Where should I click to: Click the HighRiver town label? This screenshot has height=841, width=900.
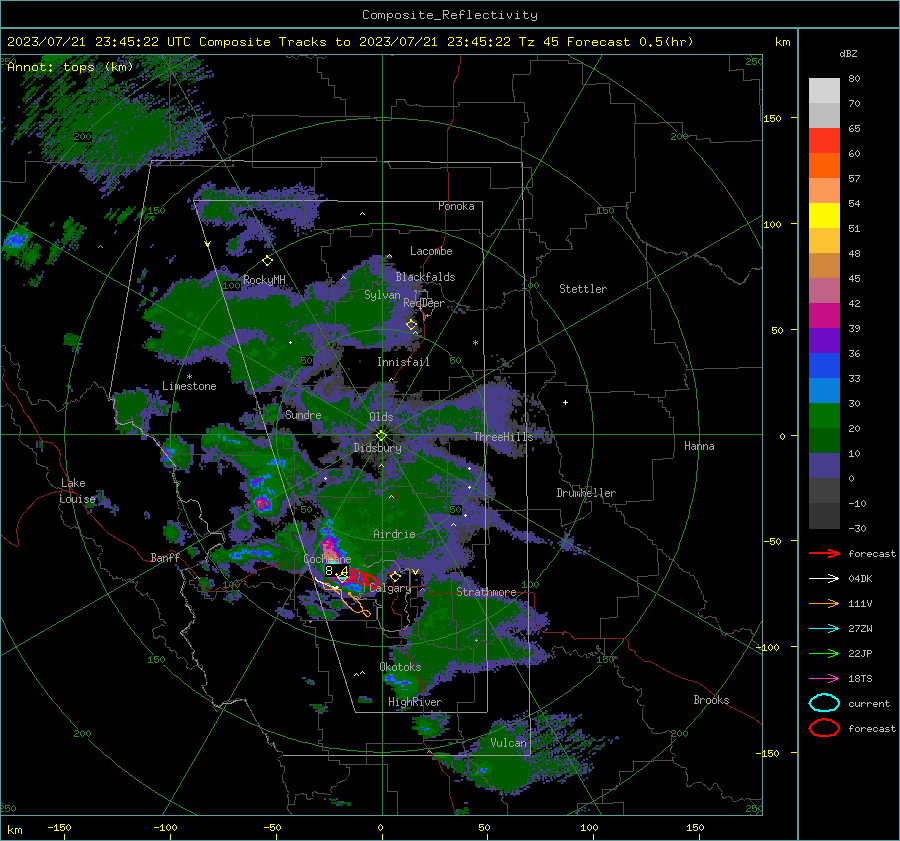point(415,702)
